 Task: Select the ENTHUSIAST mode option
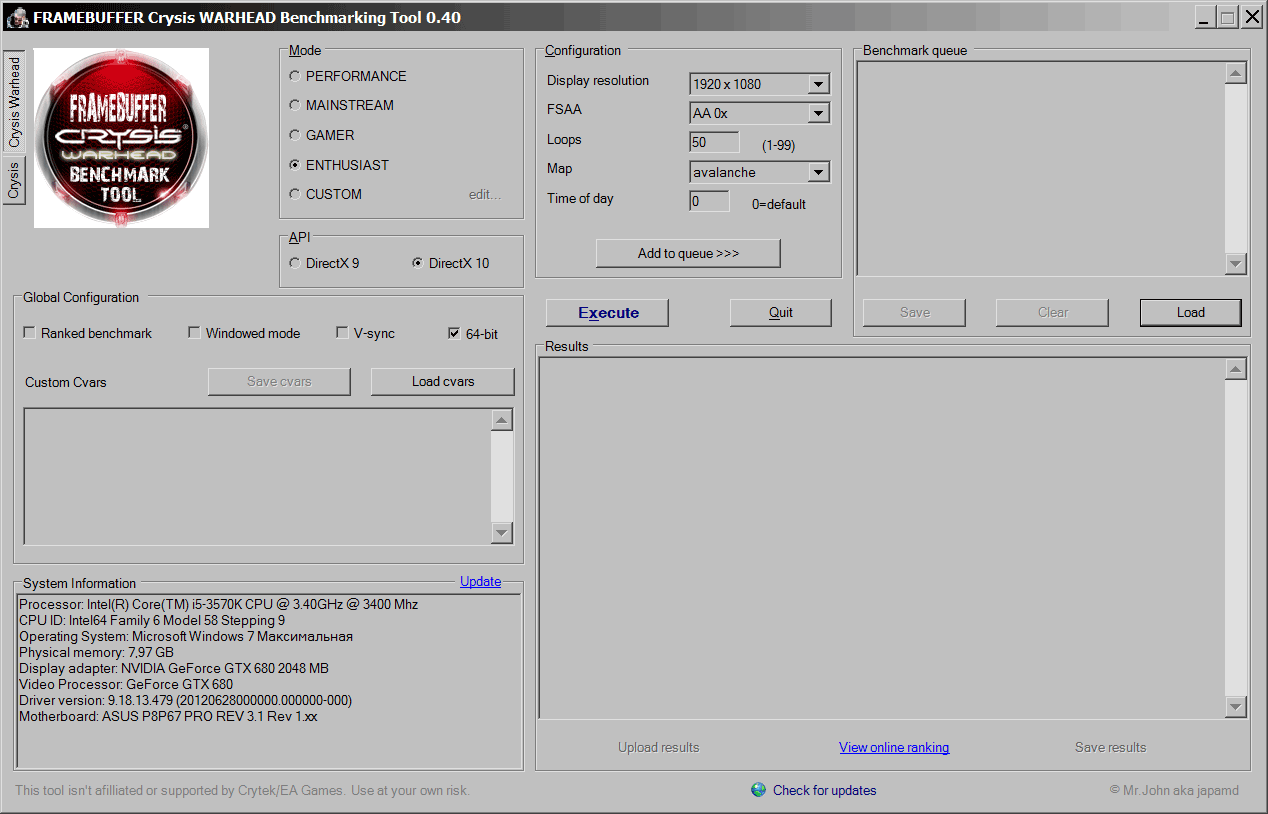pyautogui.click(x=294, y=165)
